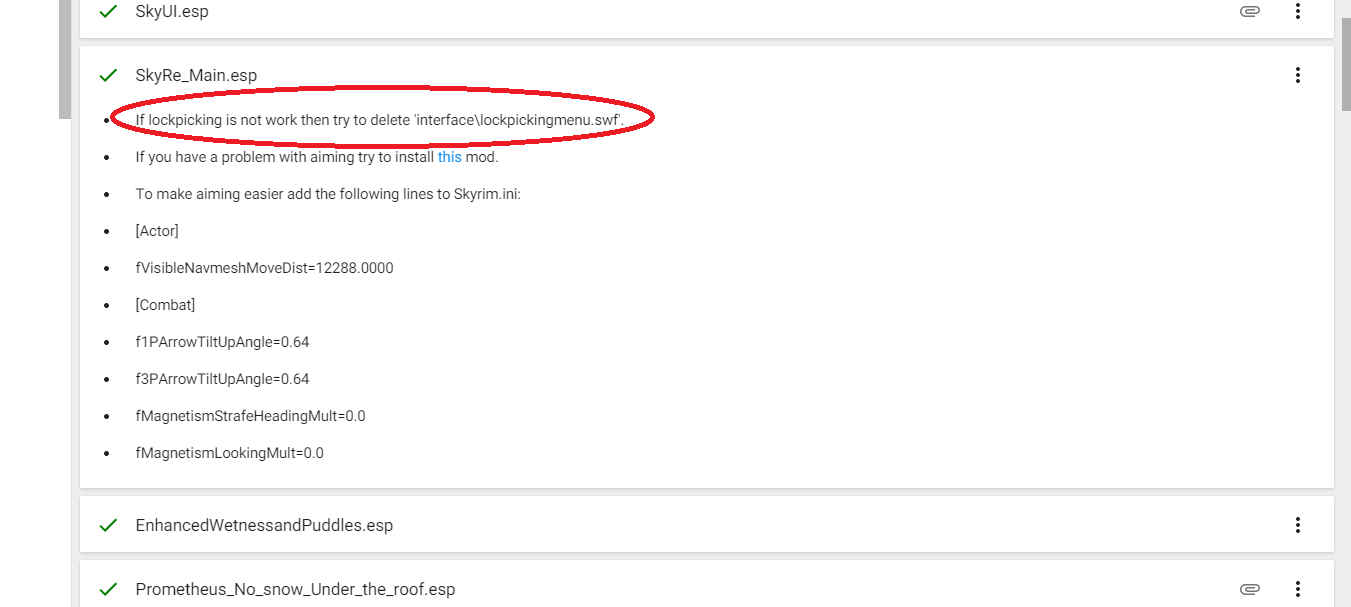Screen dimensions: 1351x607
Task: Open the three-dot menu for SkyRe_Main.esp
Action: pos(1297,75)
